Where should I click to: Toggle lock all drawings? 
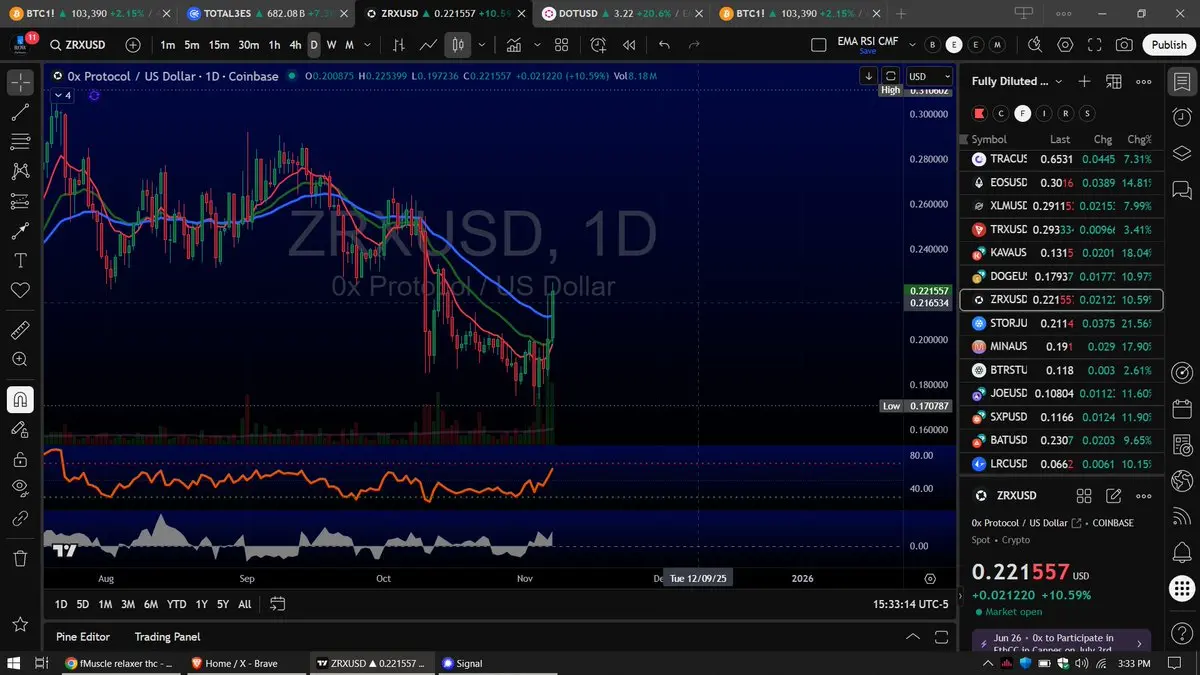pyautogui.click(x=20, y=459)
